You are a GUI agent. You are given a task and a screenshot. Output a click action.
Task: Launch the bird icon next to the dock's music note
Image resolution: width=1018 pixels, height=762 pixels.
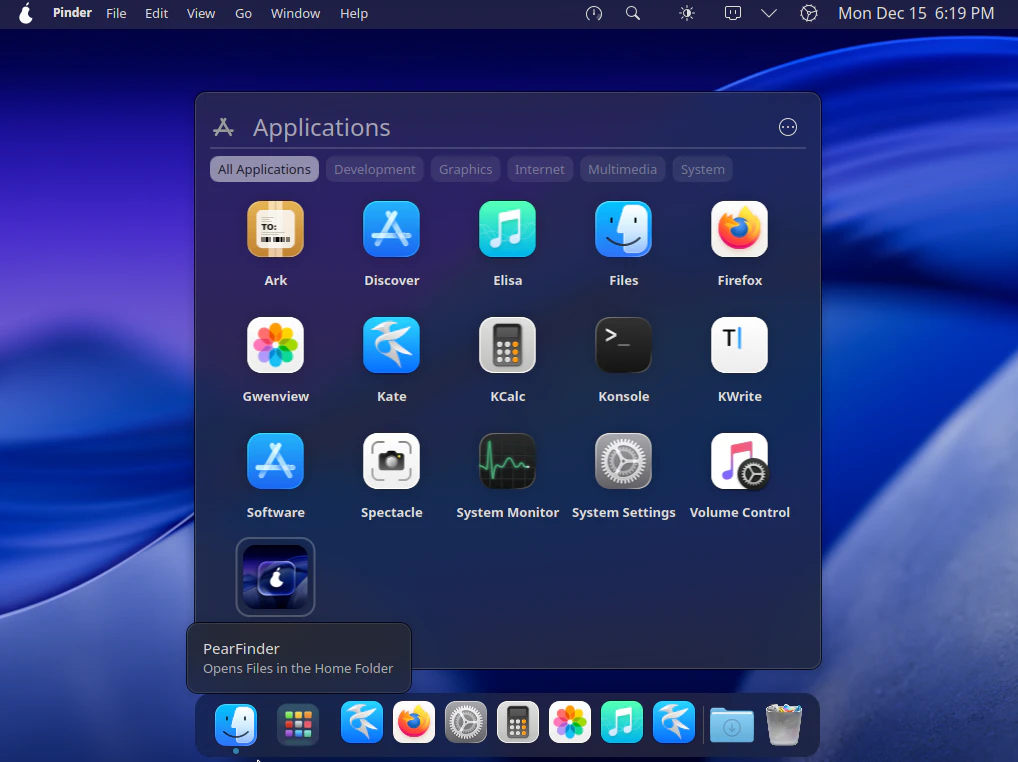point(673,722)
